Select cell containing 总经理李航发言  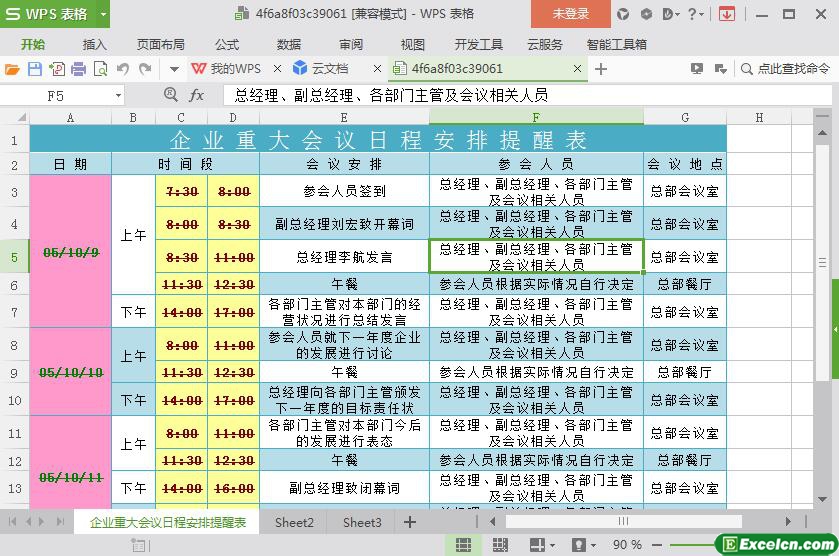point(344,257)
